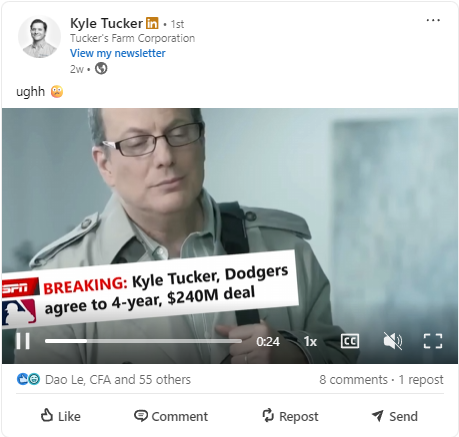Screen dimensions: 459x437
Task: Click the like reaction icon in the reactions summary
Action: click(x=22, y=379)
